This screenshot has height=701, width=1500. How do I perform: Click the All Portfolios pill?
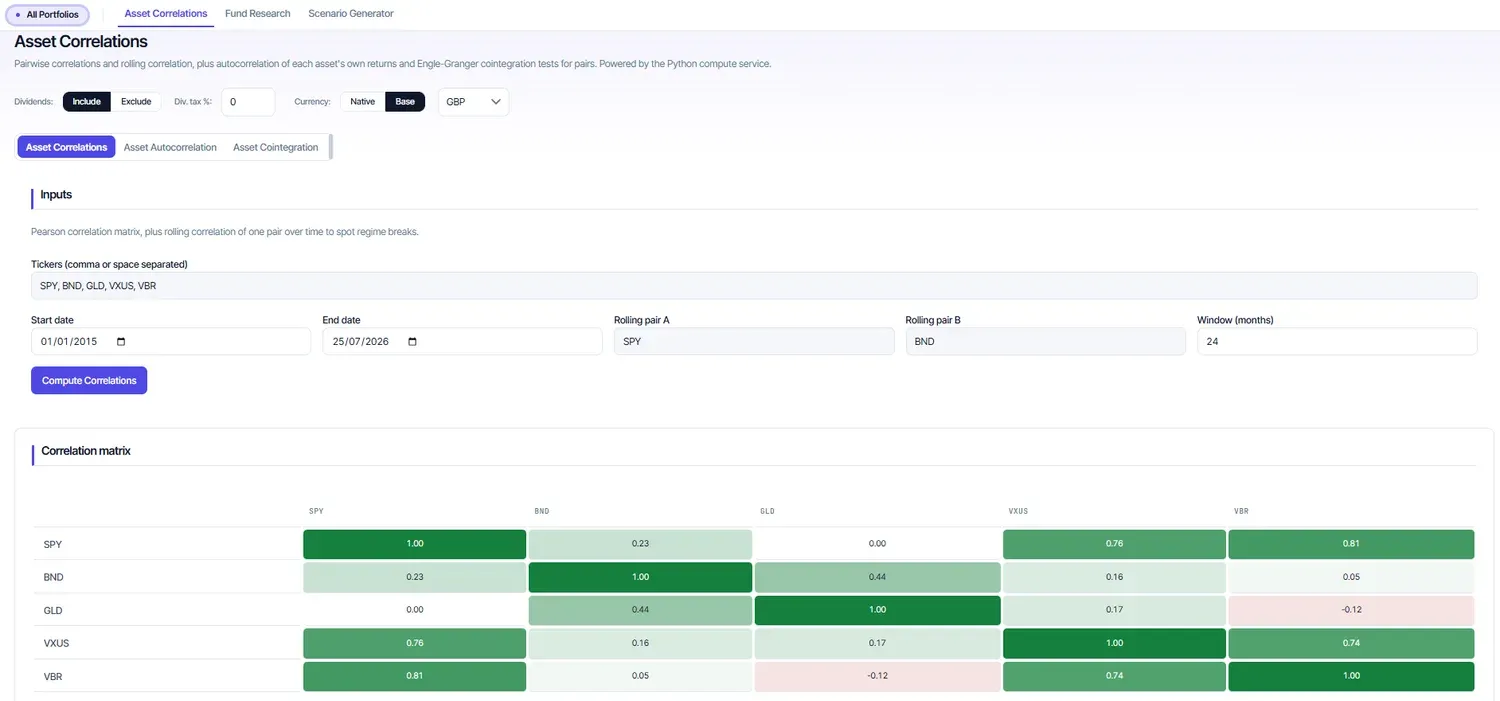point(47,15)
